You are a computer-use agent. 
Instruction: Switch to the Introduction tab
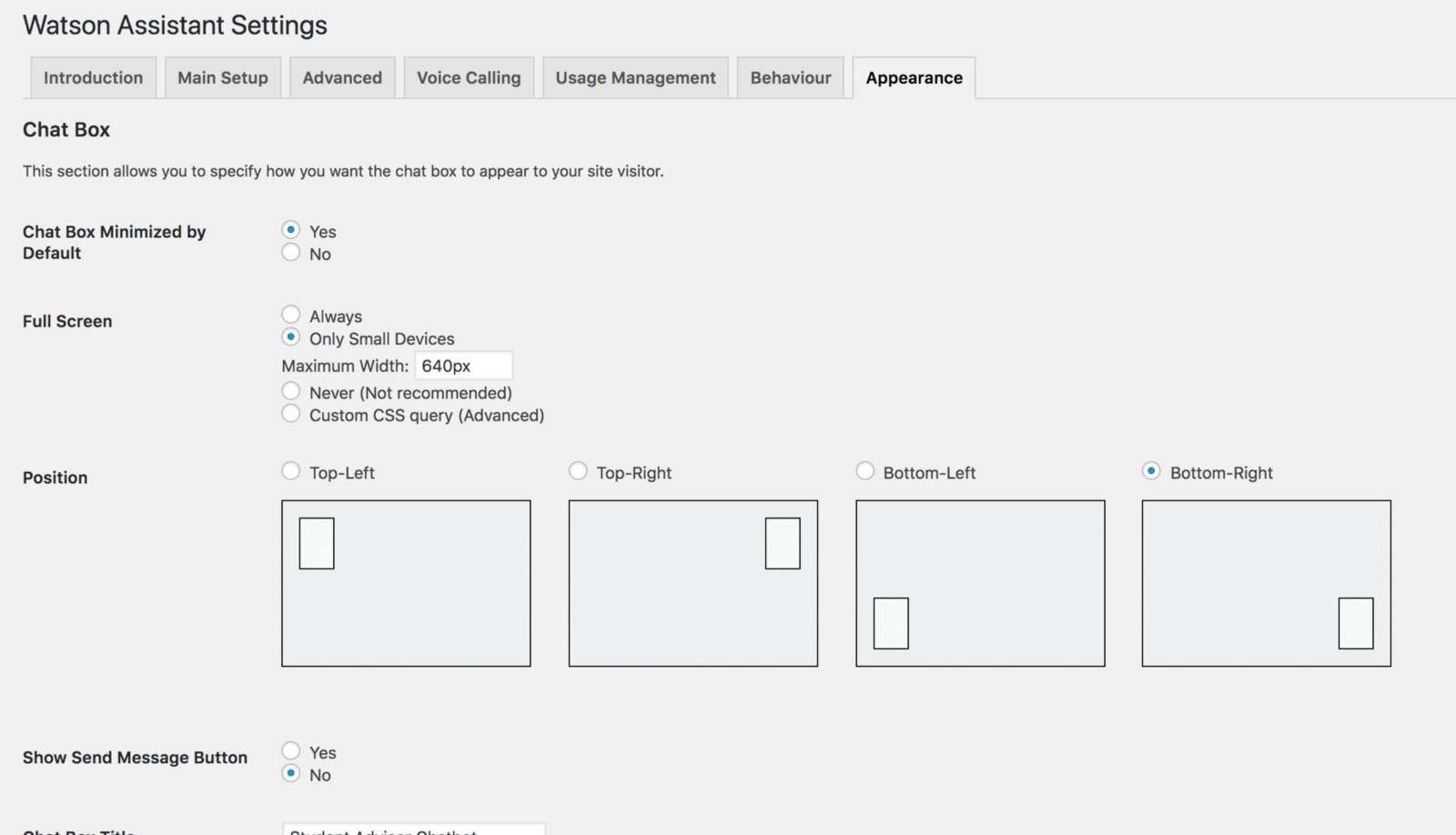click(92, 77)
